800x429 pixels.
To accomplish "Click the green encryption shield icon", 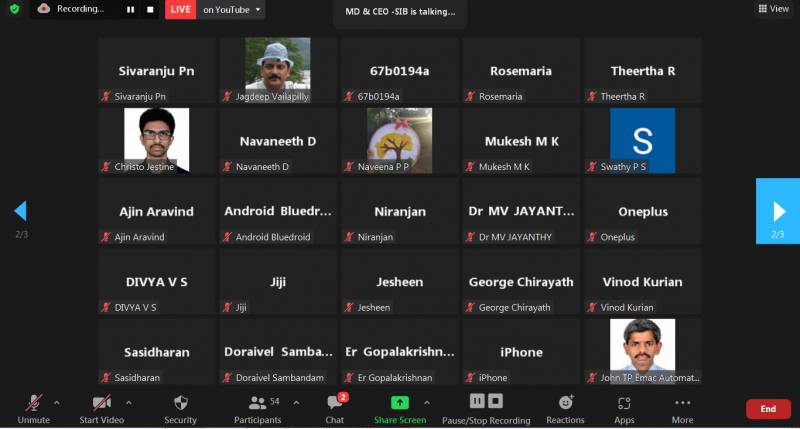I will (14, 9).
